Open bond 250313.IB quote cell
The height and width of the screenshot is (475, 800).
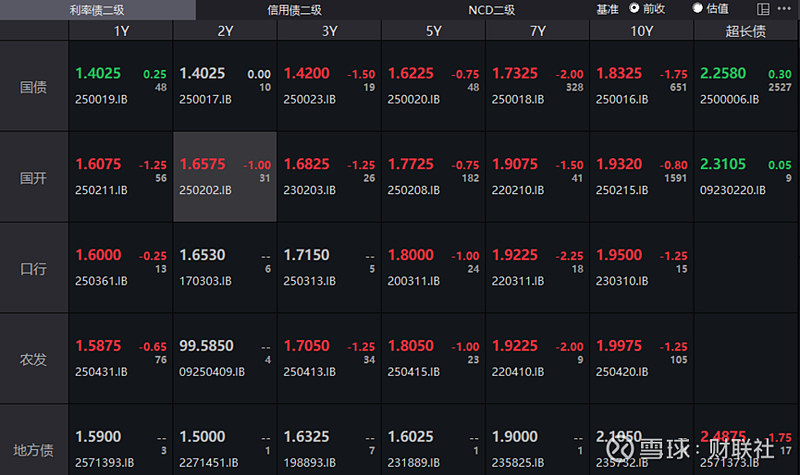click(x=329, y=268)
